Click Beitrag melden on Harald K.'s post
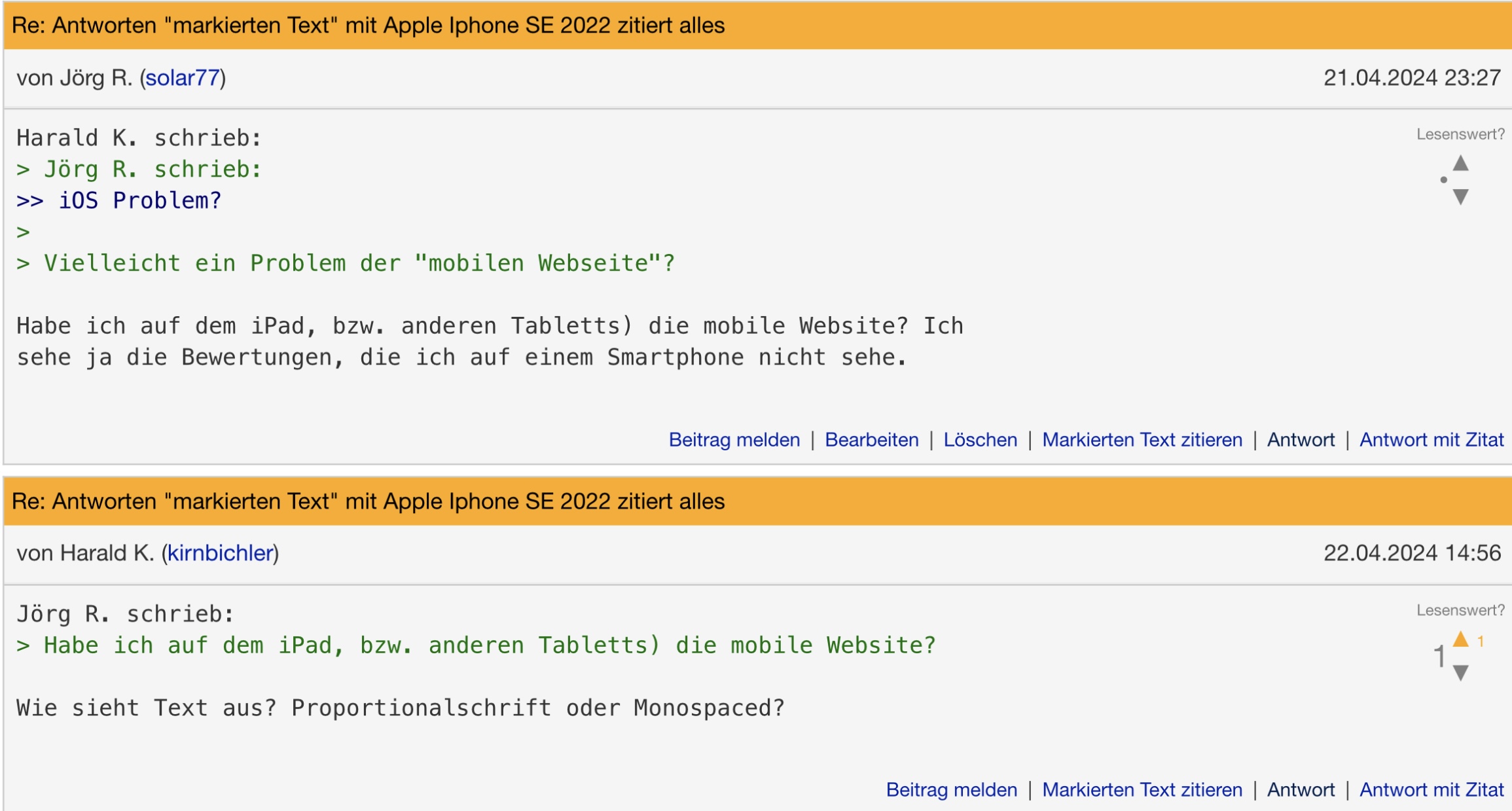This screenshot has width=1512, height=811. point(952,790)
